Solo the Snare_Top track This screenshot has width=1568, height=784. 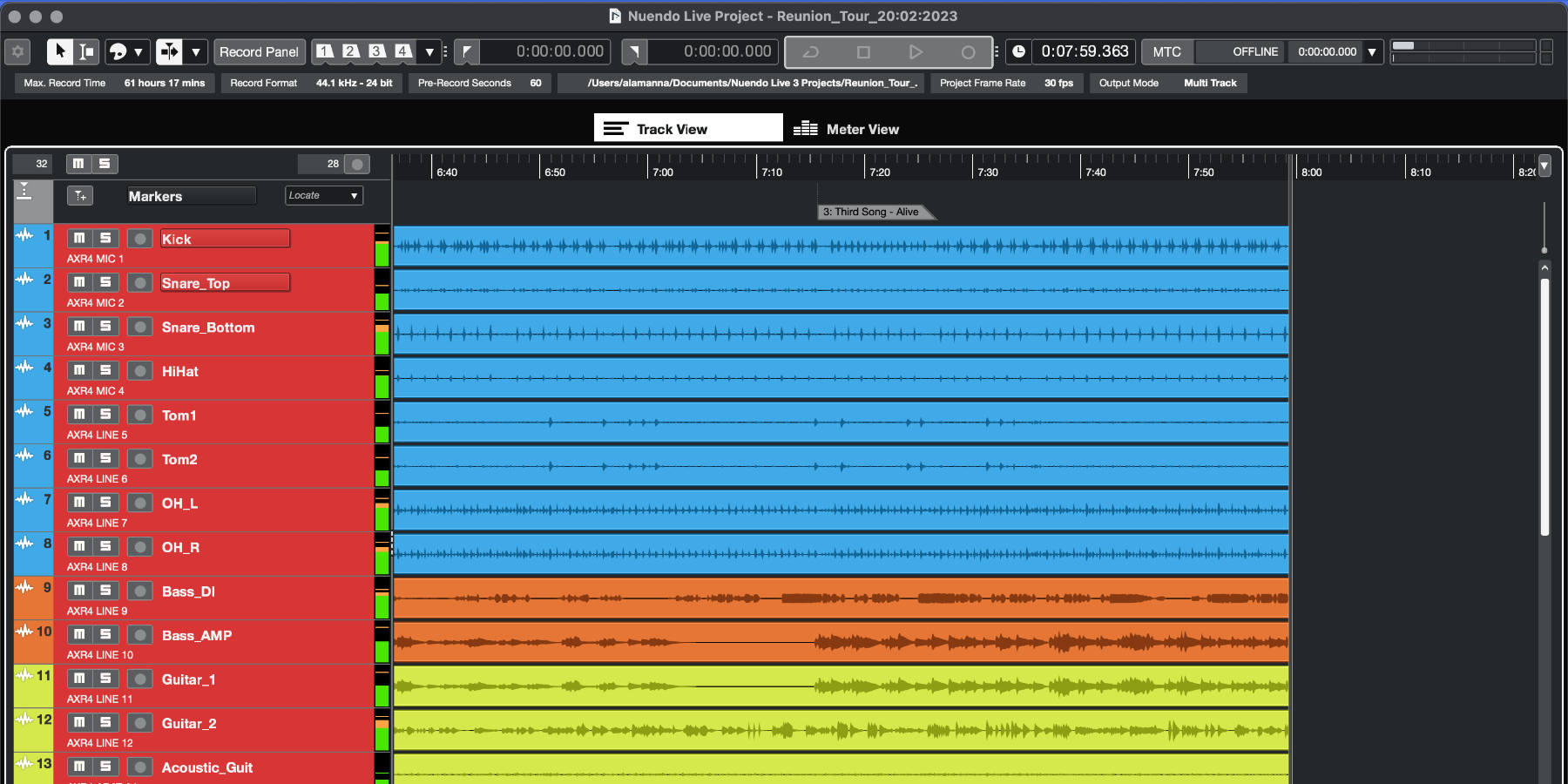click(105, 282)
